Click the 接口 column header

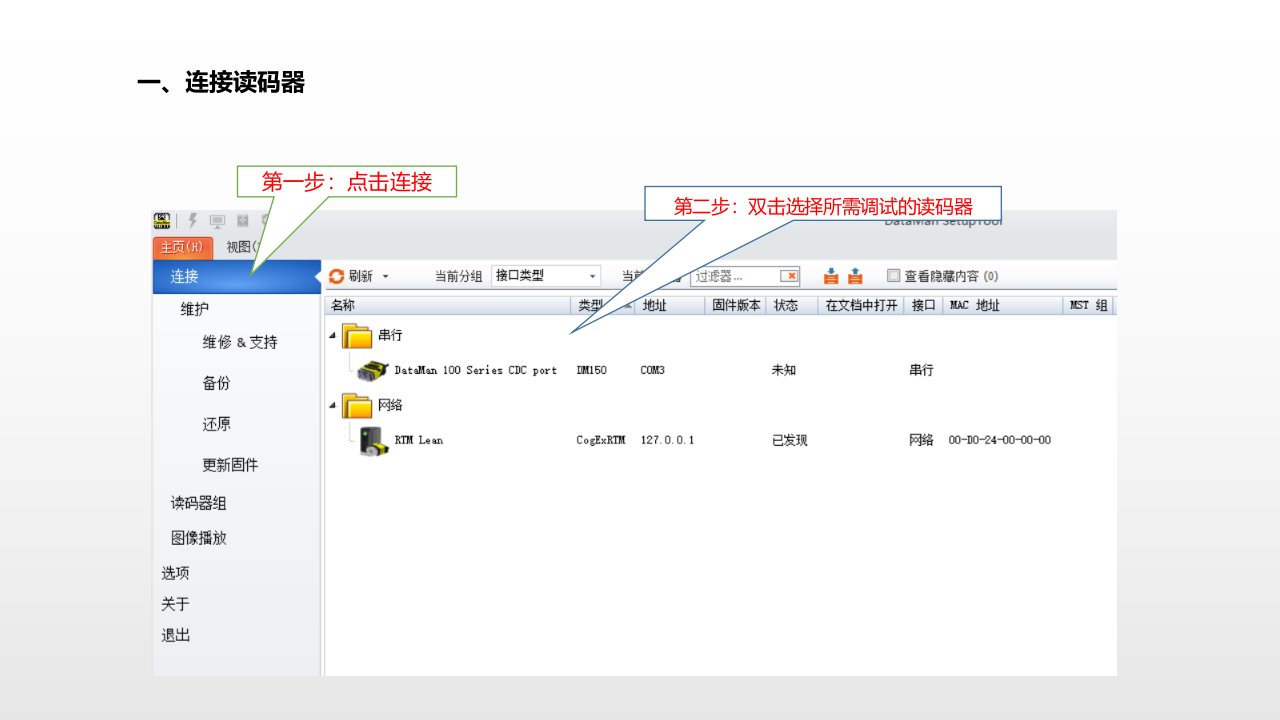pyautogui.click(x=924, y=305)
